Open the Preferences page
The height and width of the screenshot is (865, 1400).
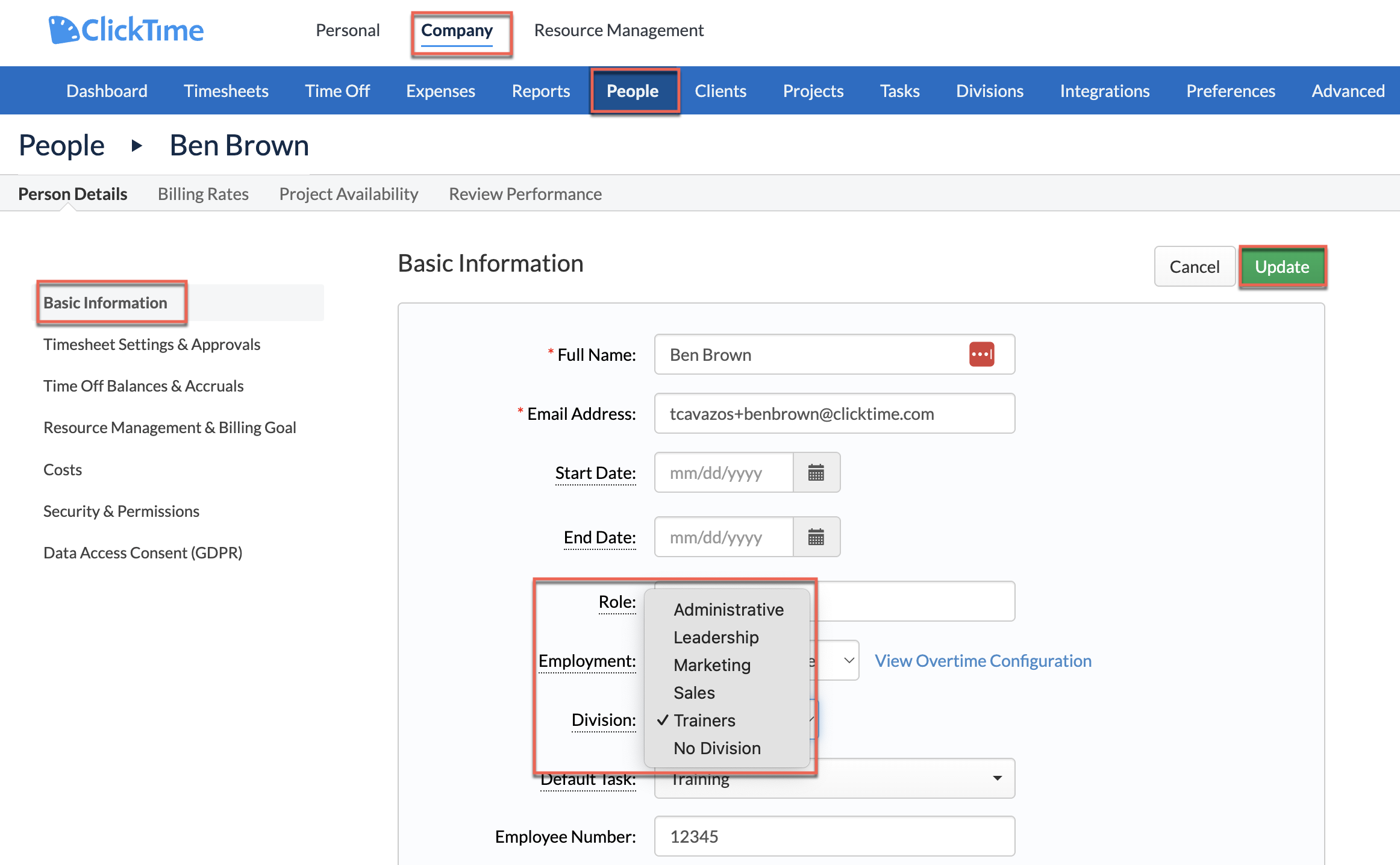pos(1231,91)
